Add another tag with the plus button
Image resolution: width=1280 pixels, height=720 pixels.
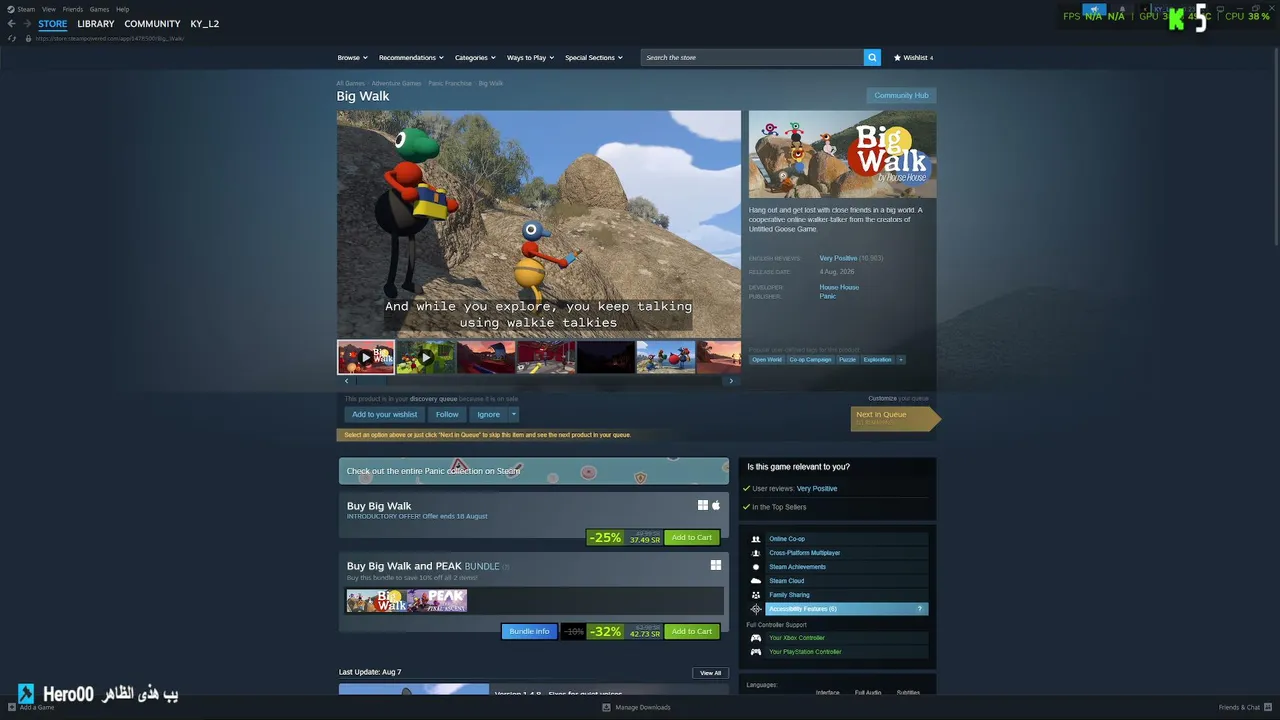901,360
